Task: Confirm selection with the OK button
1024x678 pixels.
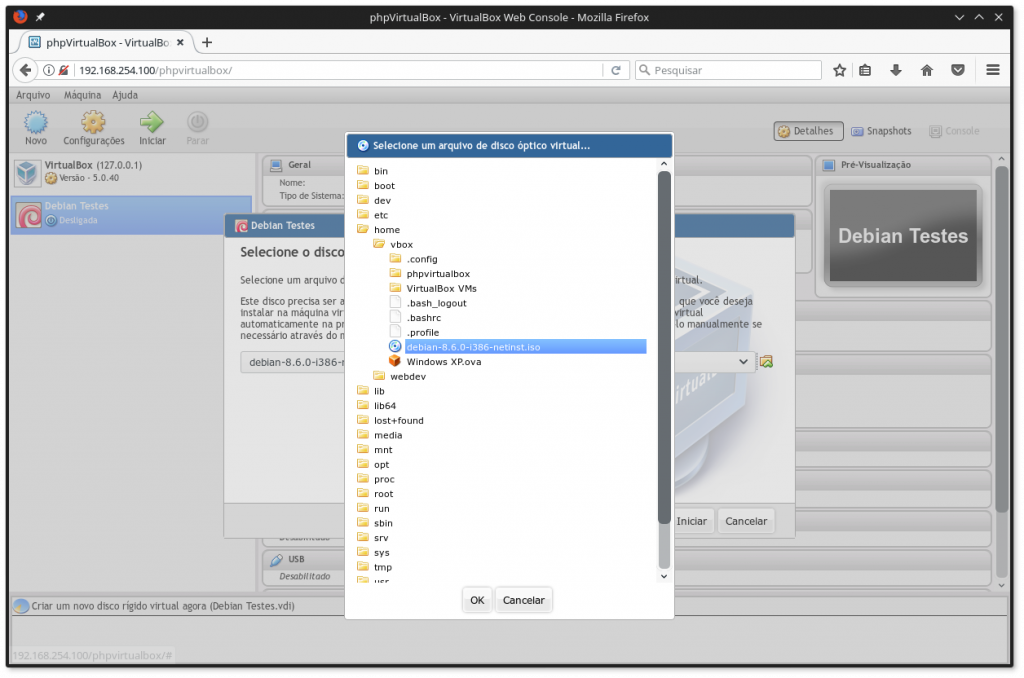Action: coord(477,599)
